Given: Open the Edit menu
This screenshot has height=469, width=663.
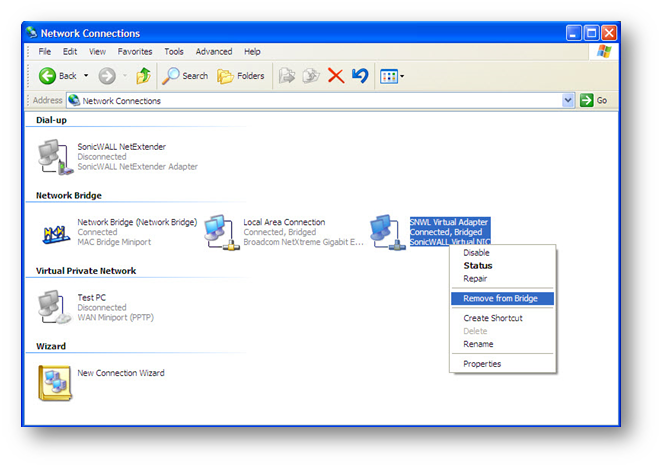Looking at the screenshot, I should 70,52.
